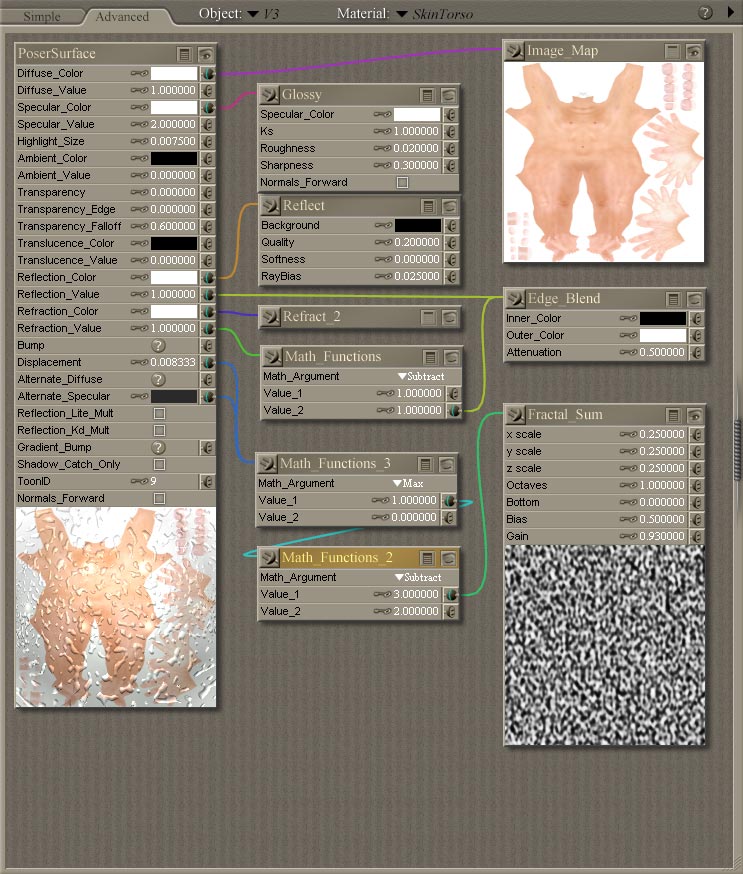Open the Reflect Background color swatch

[x=417, y=226]
